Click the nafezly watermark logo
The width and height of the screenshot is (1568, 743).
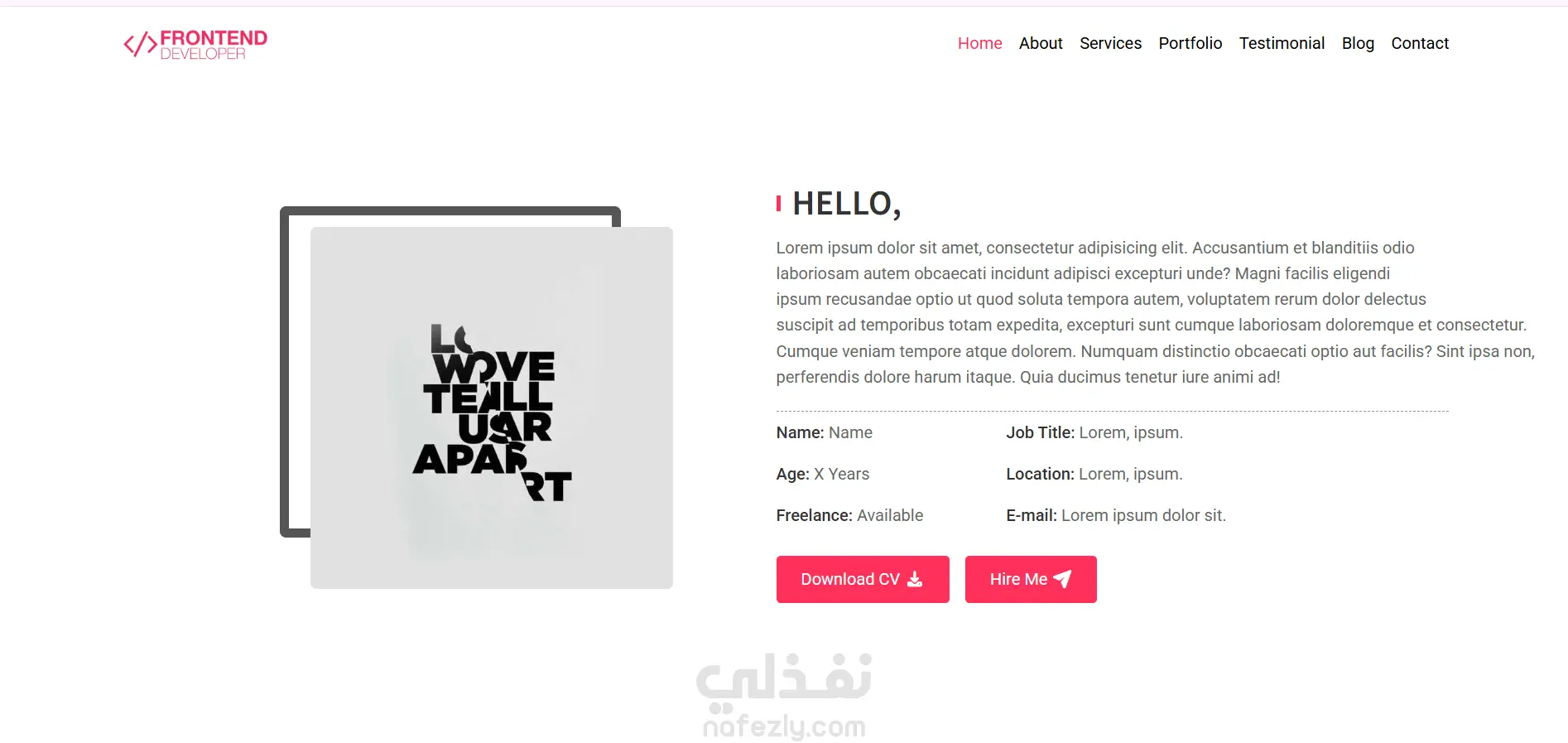pos(784,696)
